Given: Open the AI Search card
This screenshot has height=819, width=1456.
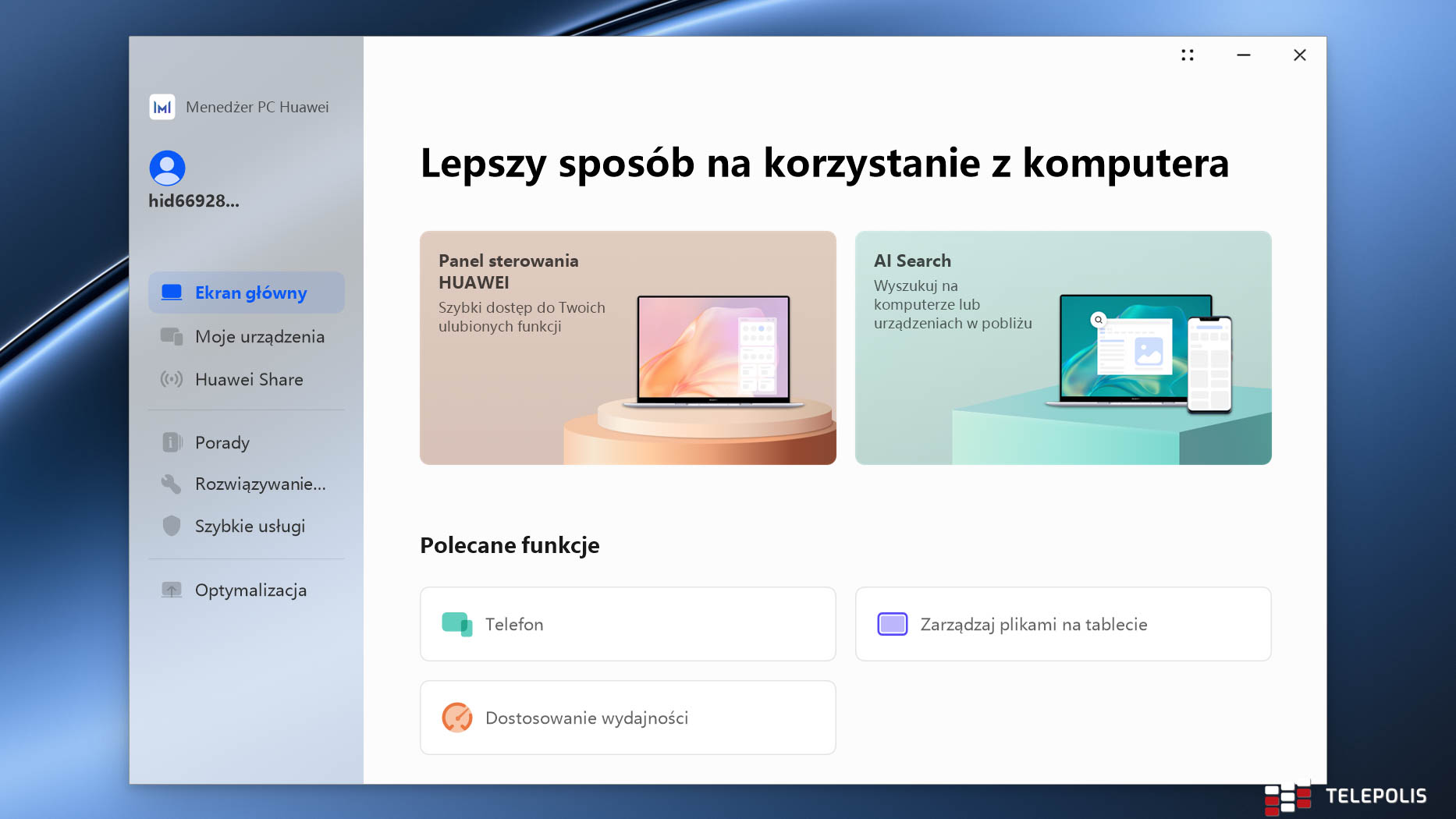Looking at the screenshot, I should (x=1063, y=348).
